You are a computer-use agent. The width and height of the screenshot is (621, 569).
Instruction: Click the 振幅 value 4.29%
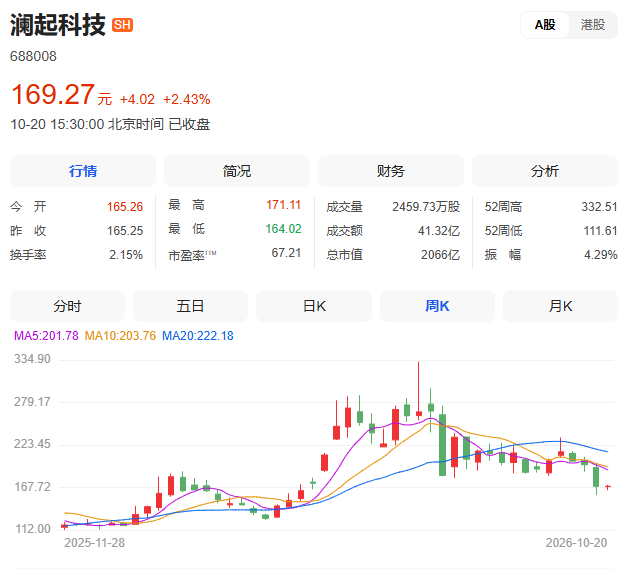[601, 255]
